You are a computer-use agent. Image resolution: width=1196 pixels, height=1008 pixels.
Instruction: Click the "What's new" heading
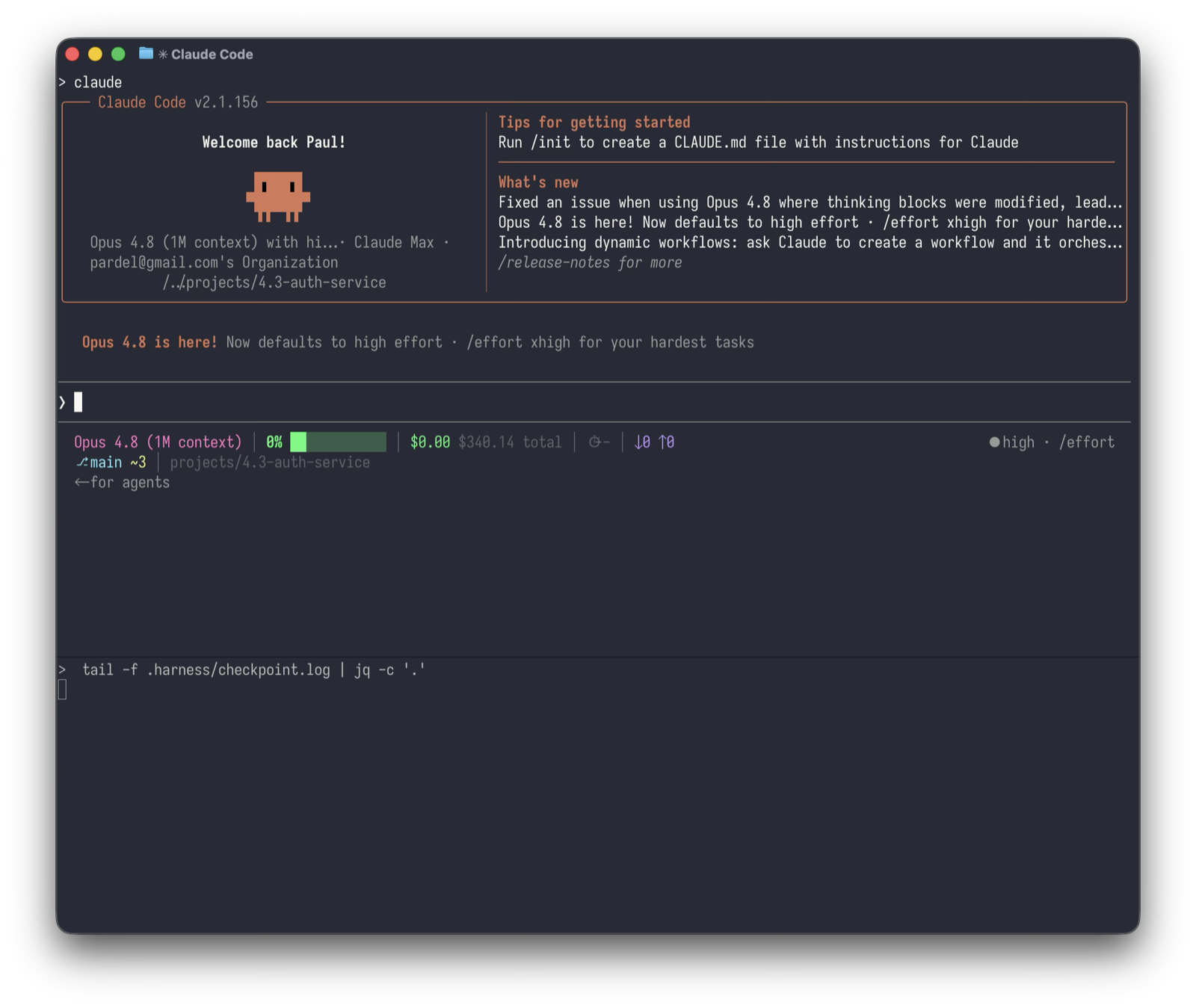(538, 182)
